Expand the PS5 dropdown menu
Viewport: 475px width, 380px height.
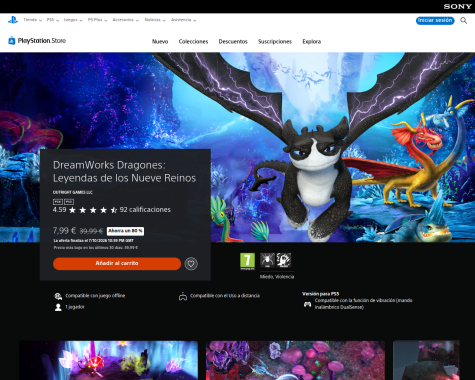tap(53, 20)
